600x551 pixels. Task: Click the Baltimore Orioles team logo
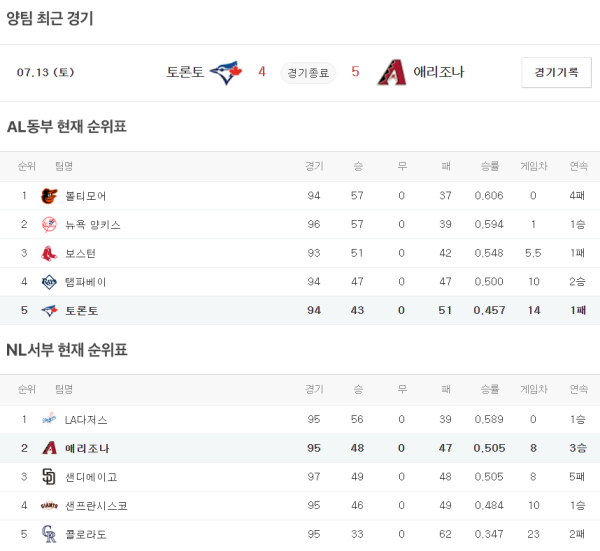click(49, 196)
